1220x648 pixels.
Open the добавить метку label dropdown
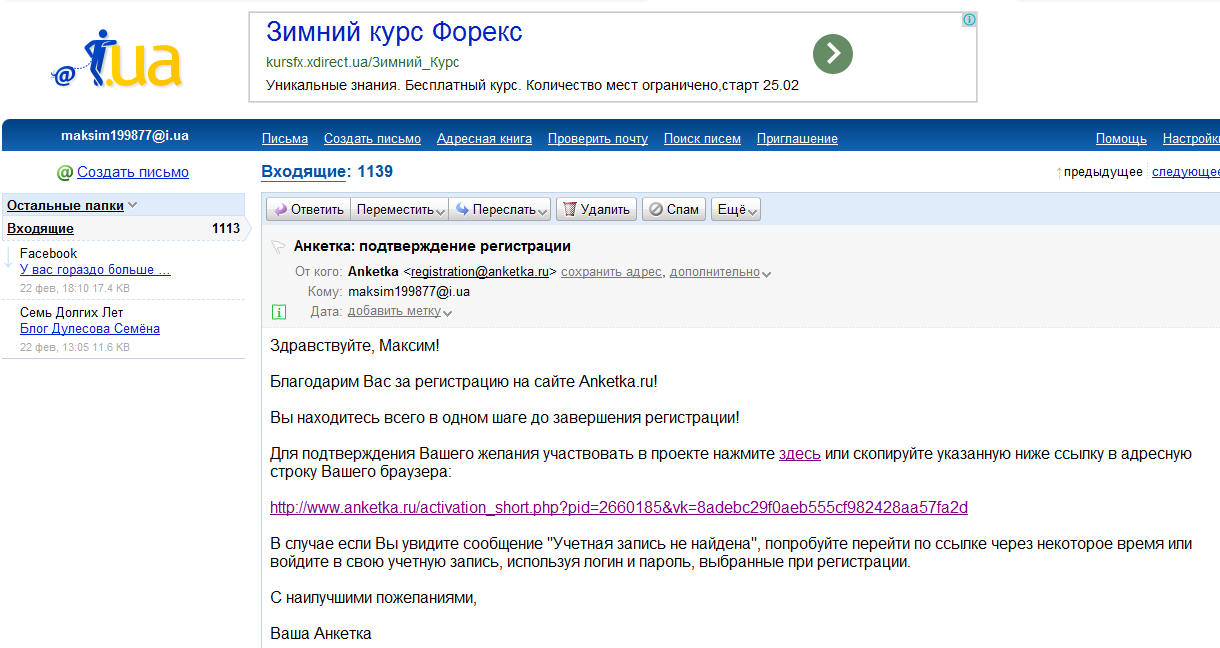(400, 311)
